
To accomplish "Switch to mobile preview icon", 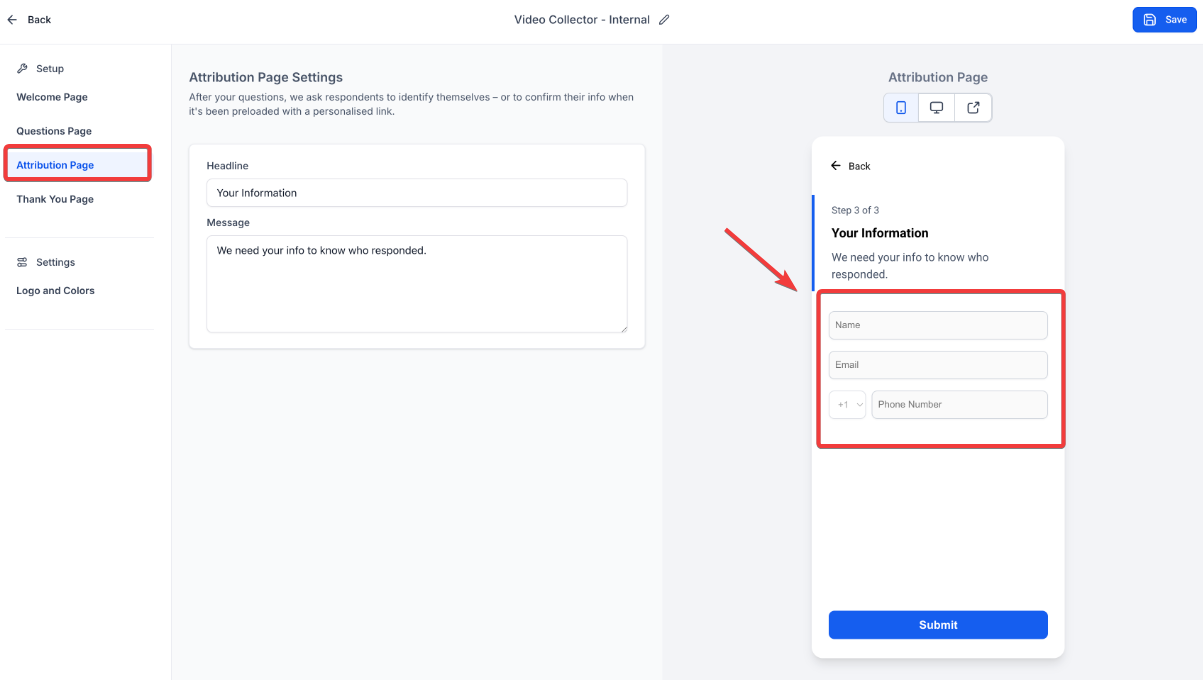I will coord(901,108).
